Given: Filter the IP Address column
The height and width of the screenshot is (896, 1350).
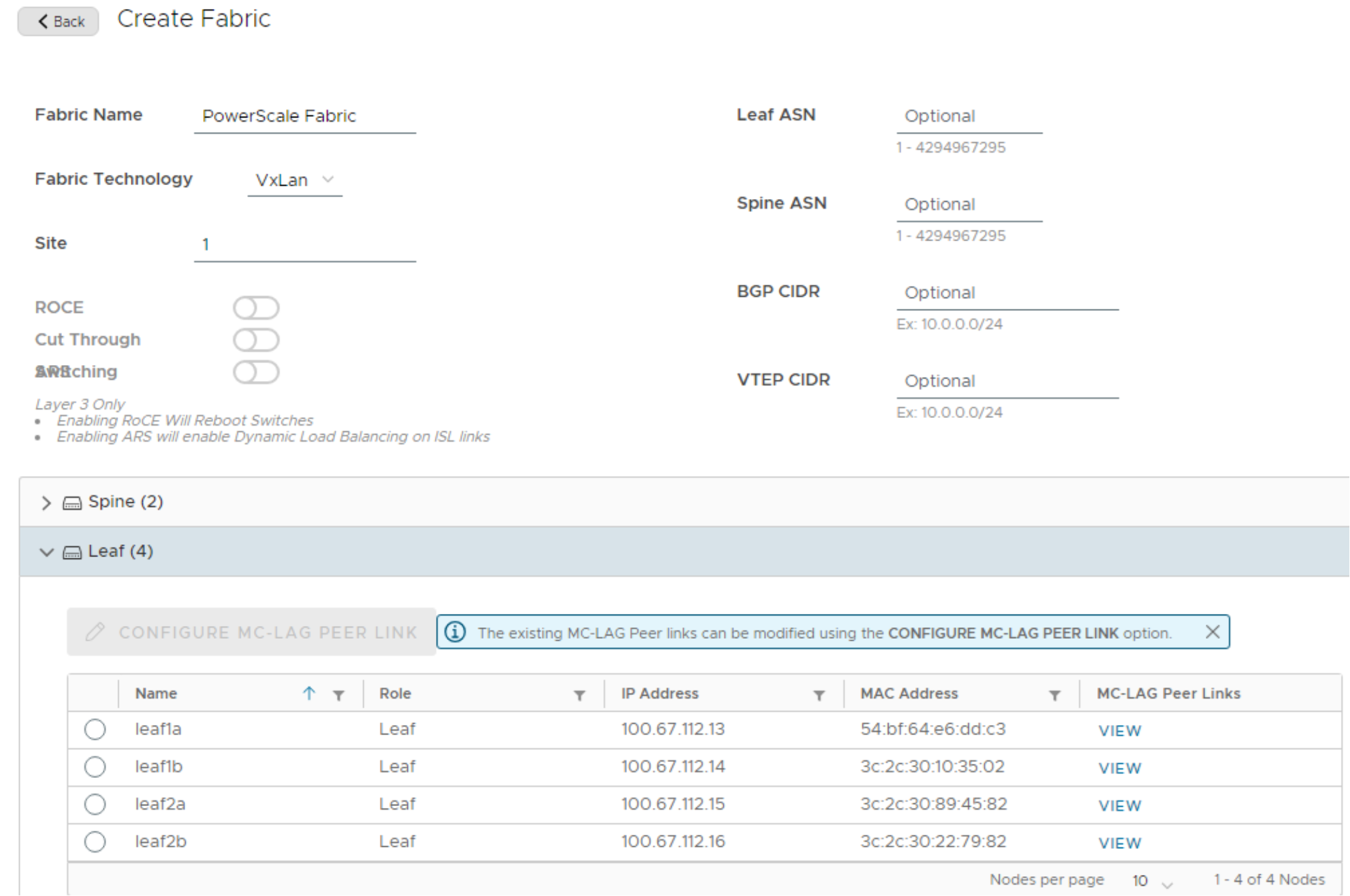Looking at the screenshot, I should [819, 695].
